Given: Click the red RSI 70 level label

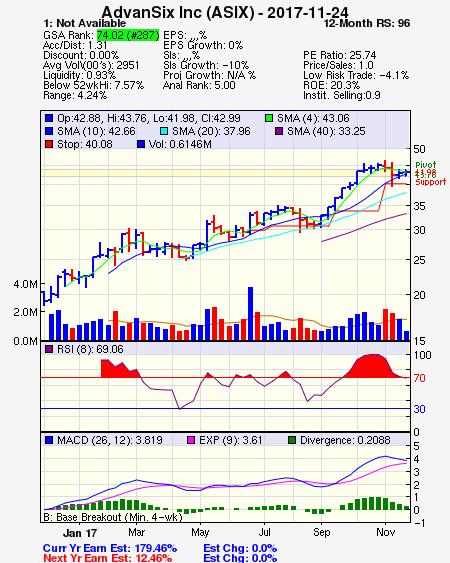Looking at the screenshot, I should pyautogui.click(x=419, y=378).
